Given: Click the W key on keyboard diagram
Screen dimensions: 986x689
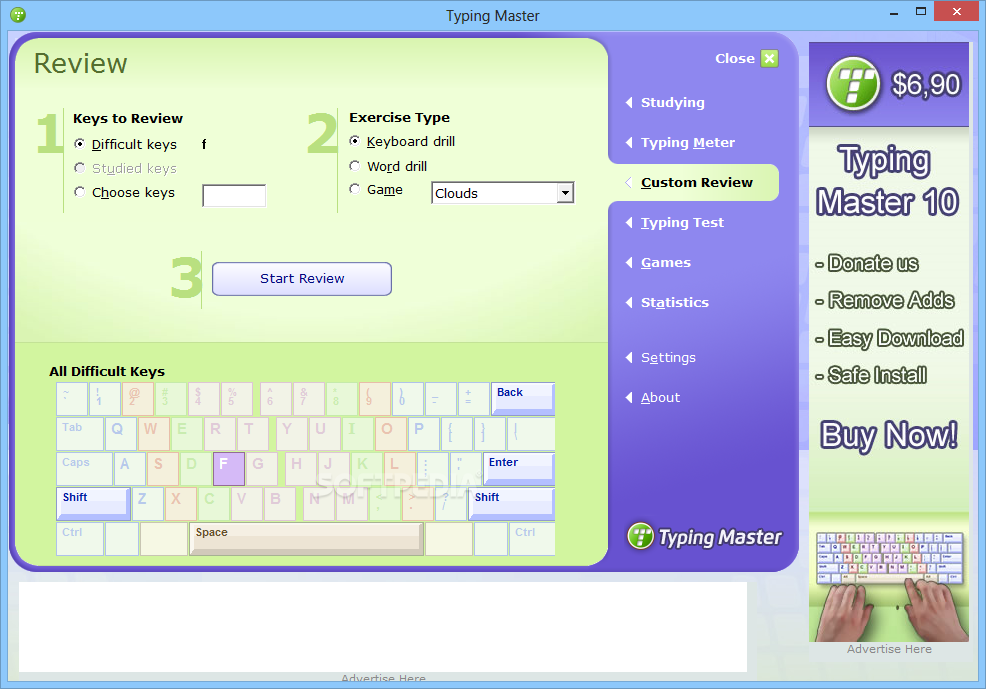Looking at the screenshot, I should tap(154, 434).
